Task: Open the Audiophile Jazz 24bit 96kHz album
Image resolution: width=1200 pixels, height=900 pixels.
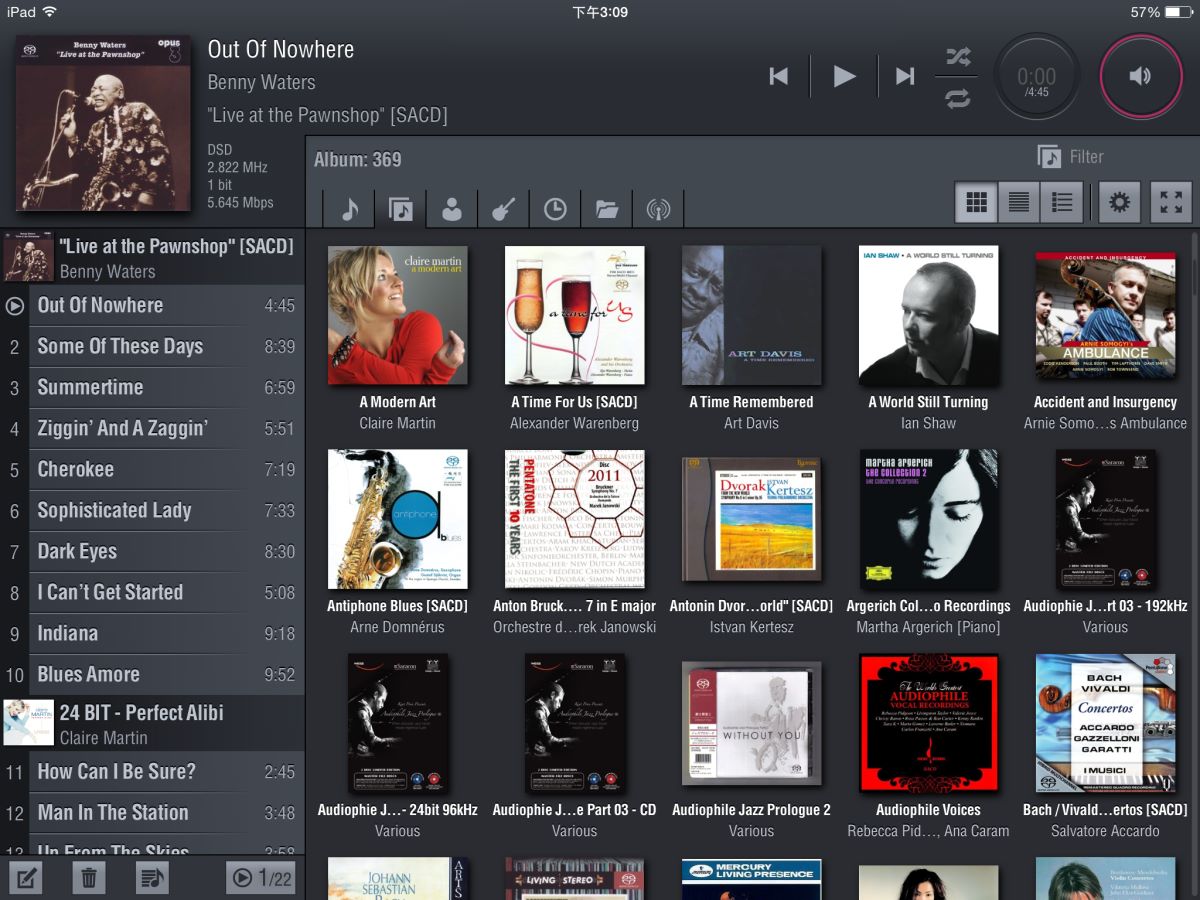Action: click(398, 723)
